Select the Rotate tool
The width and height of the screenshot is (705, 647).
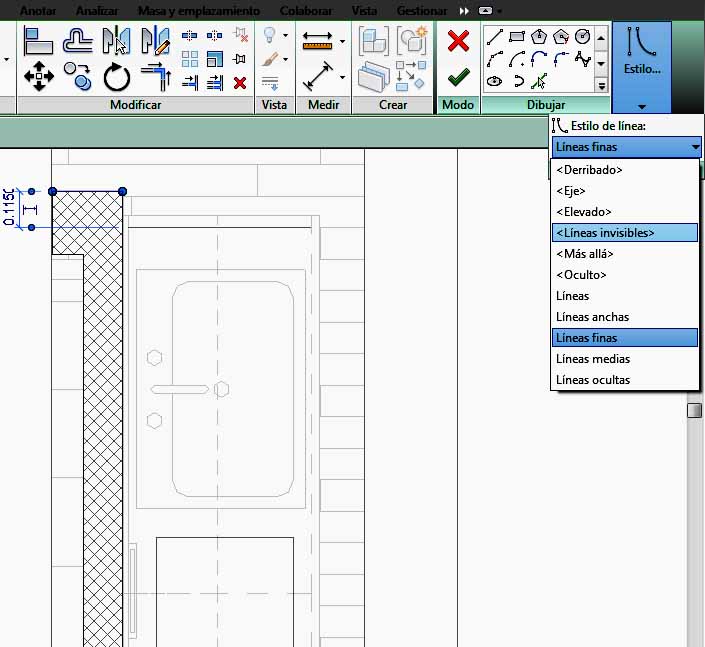(x=116, y=76)
